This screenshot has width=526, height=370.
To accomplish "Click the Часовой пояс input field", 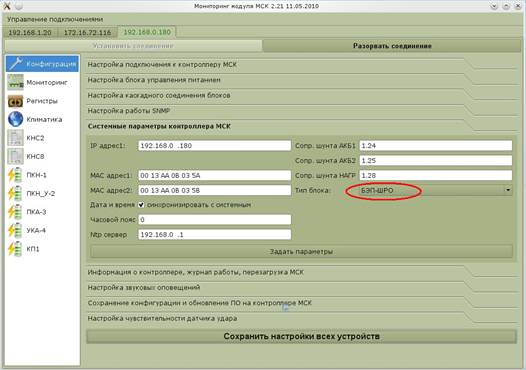I will pos(214,220).
